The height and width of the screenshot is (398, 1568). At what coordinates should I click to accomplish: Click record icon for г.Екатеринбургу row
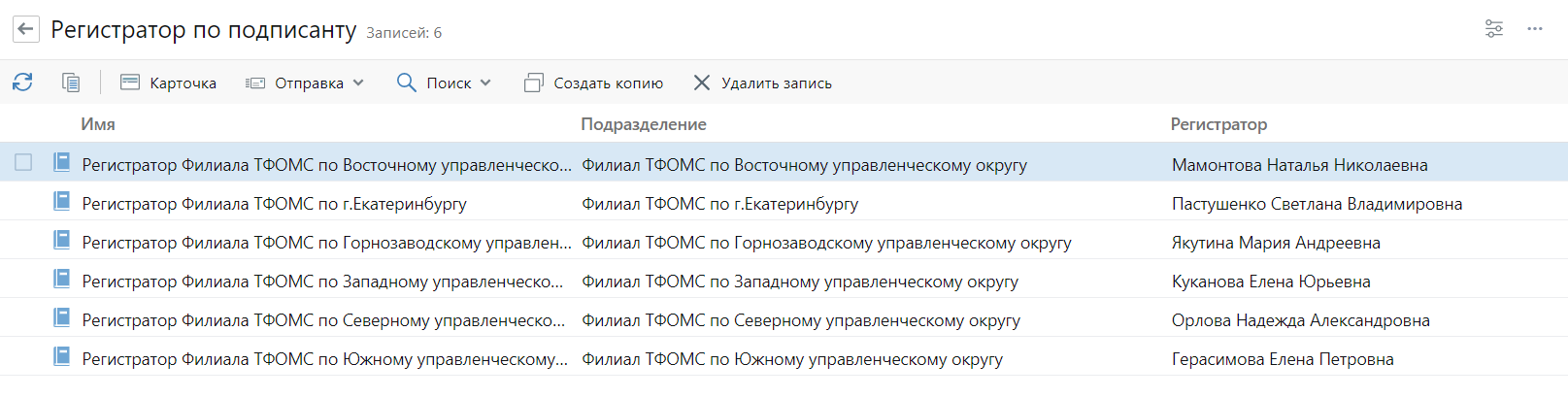[61, 201]
